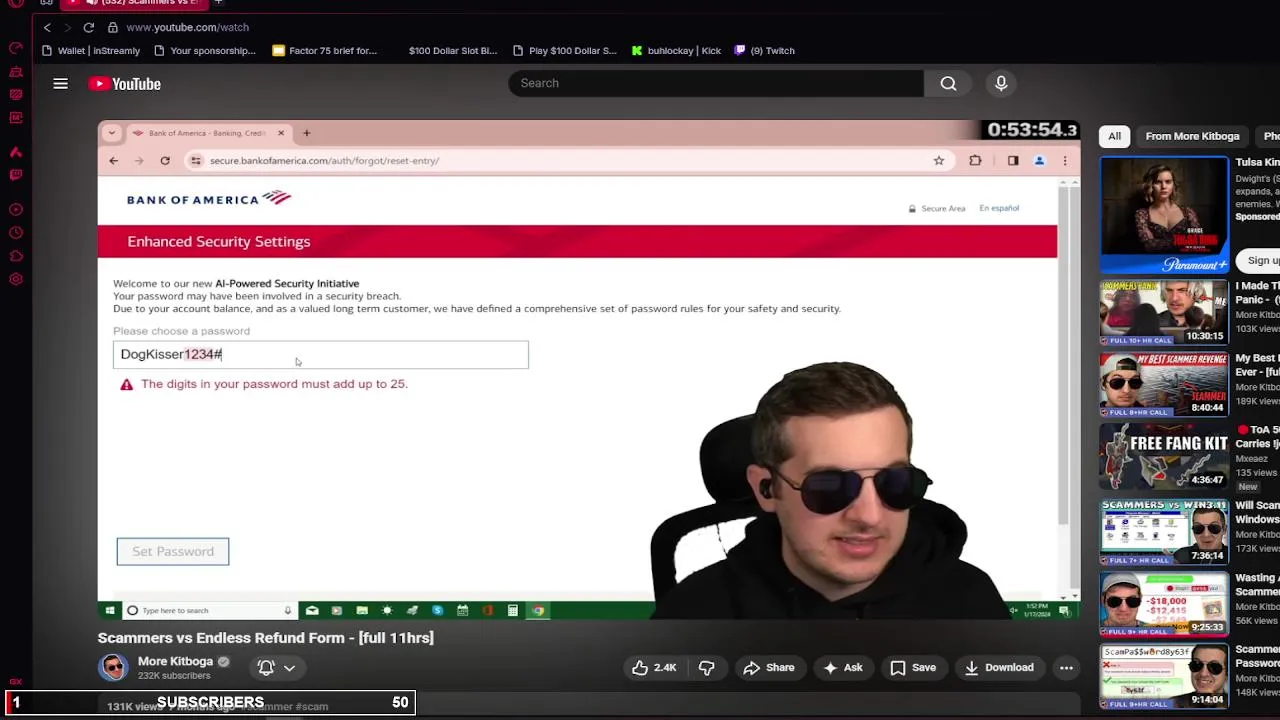The width and height of the screenshot is (1280, 720).
Task: Open the 9:25:33 Wasting video thumbnail
Action: [1164, 603]
